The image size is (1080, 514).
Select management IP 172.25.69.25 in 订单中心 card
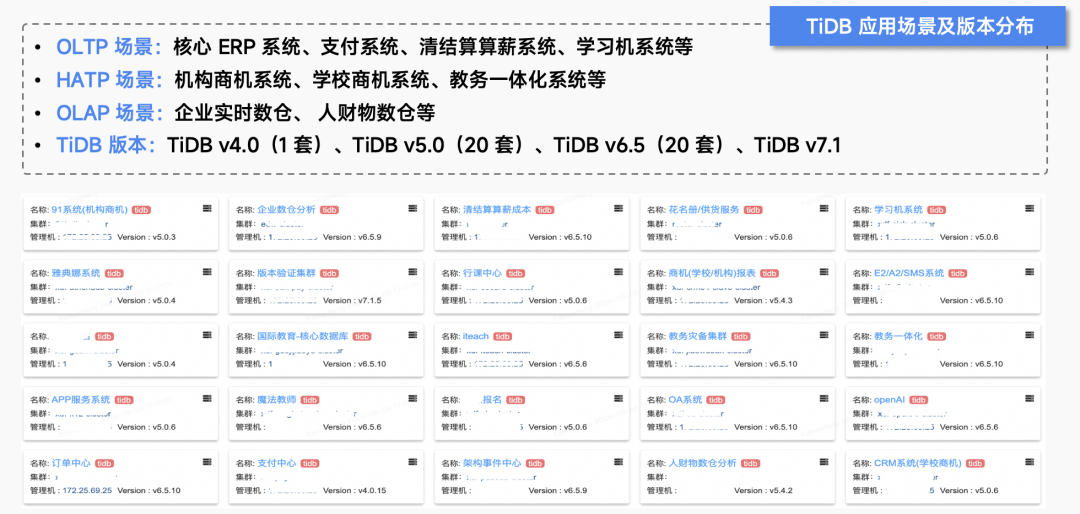click(87, 491)
